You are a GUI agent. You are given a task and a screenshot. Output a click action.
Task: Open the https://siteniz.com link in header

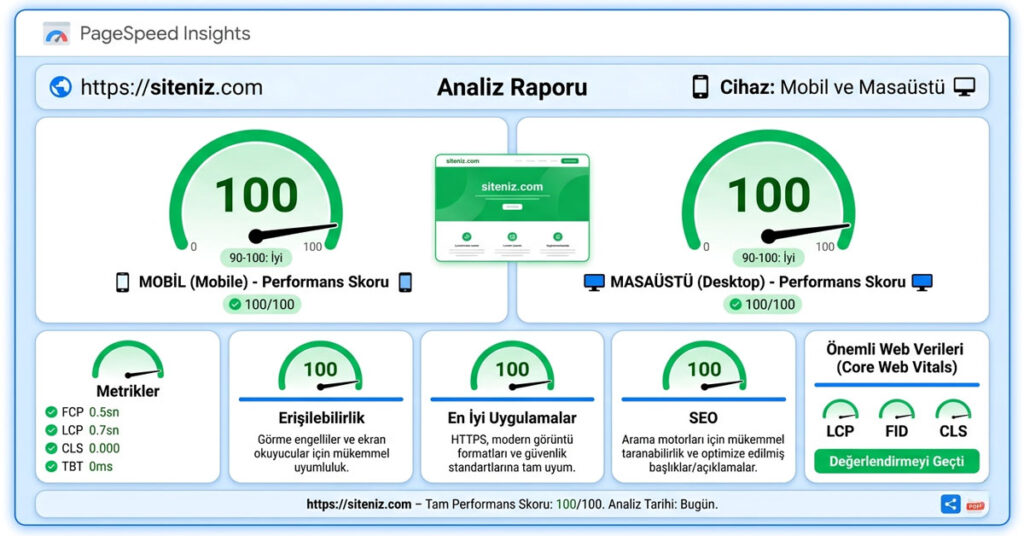click(x=172, y=87)
